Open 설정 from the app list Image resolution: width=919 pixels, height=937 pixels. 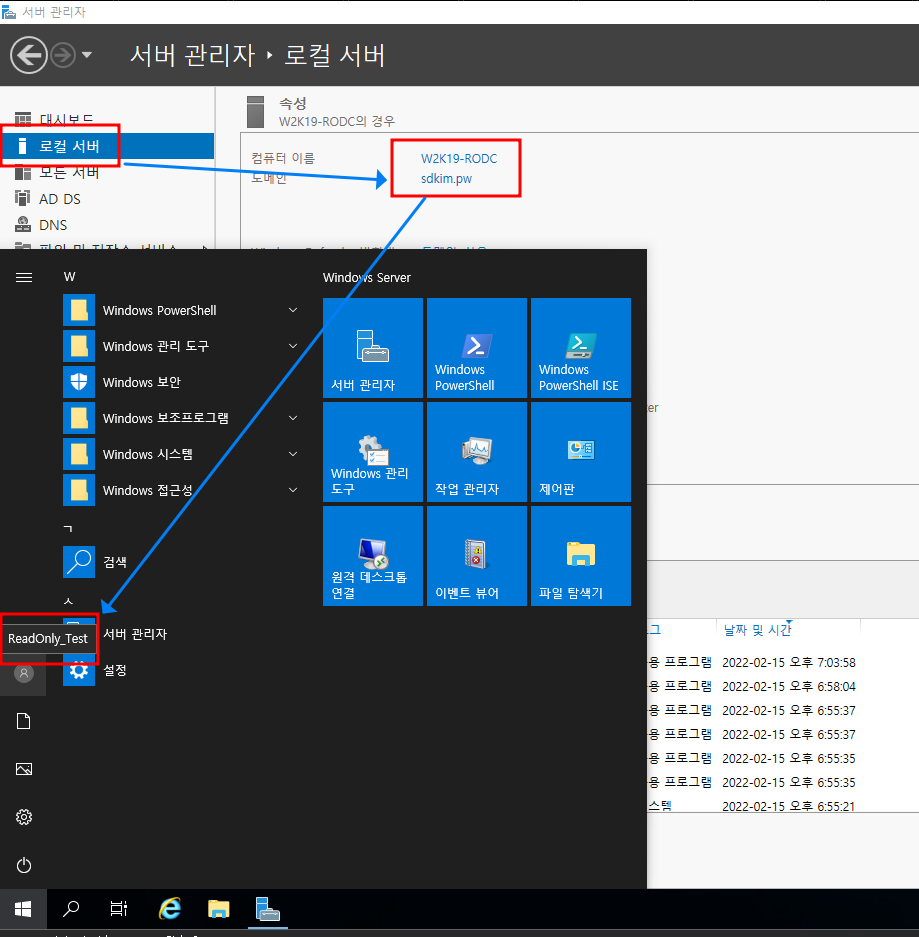pos(182,670)
